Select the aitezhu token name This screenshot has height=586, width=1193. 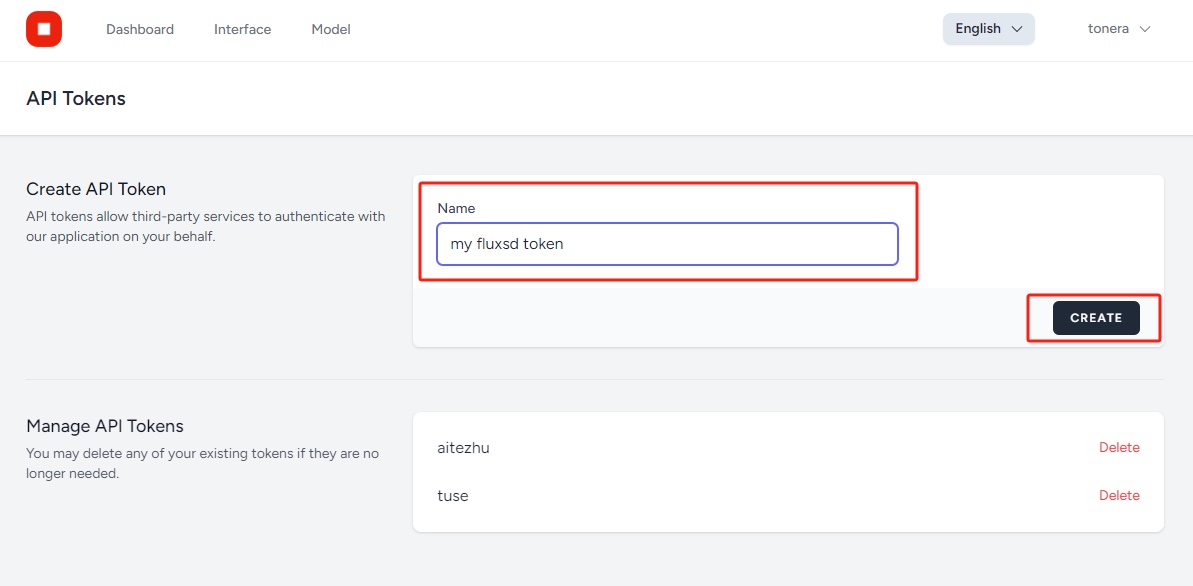click(x=463, y=448)
